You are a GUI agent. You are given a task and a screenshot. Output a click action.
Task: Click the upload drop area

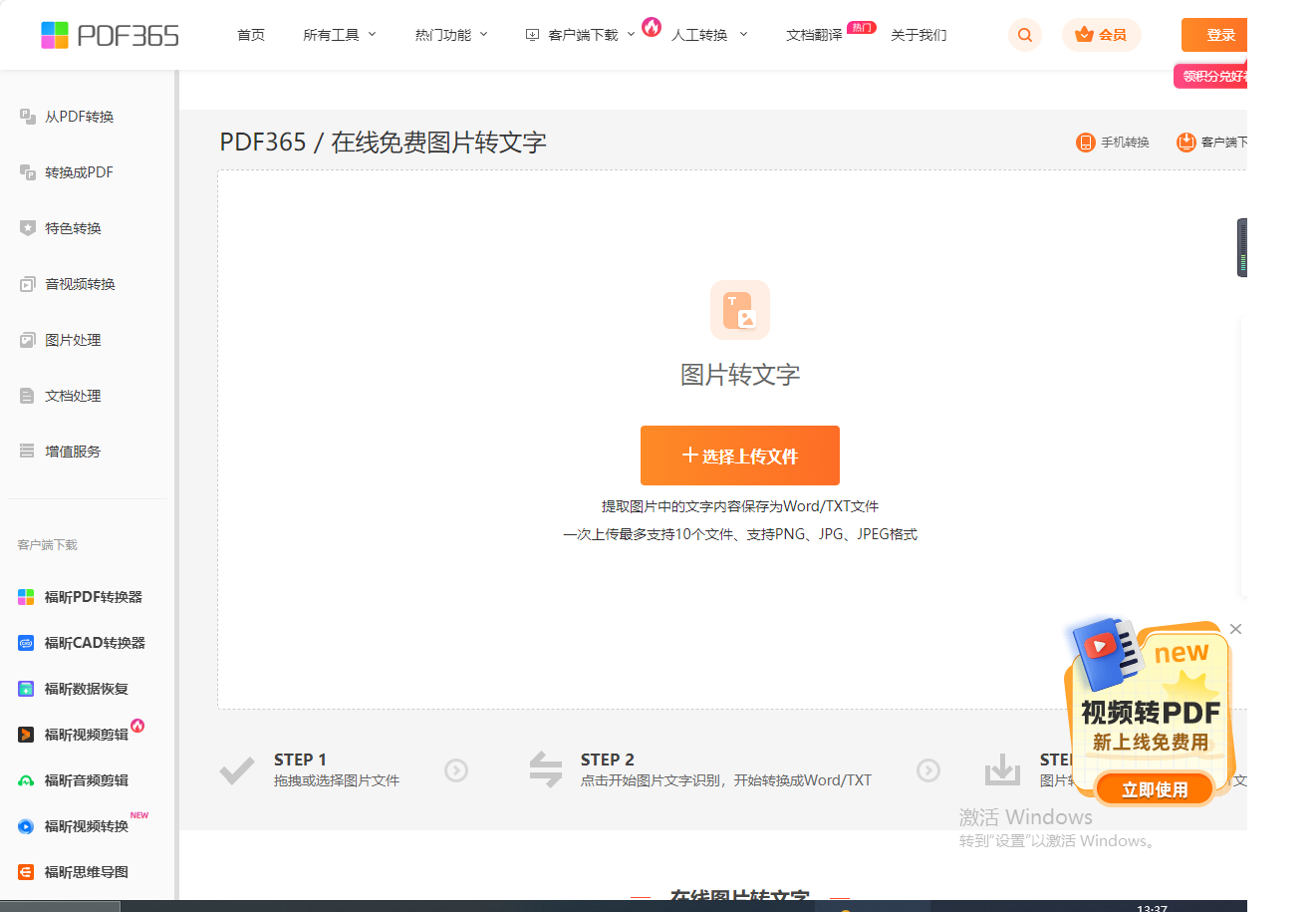click(732, 440)
